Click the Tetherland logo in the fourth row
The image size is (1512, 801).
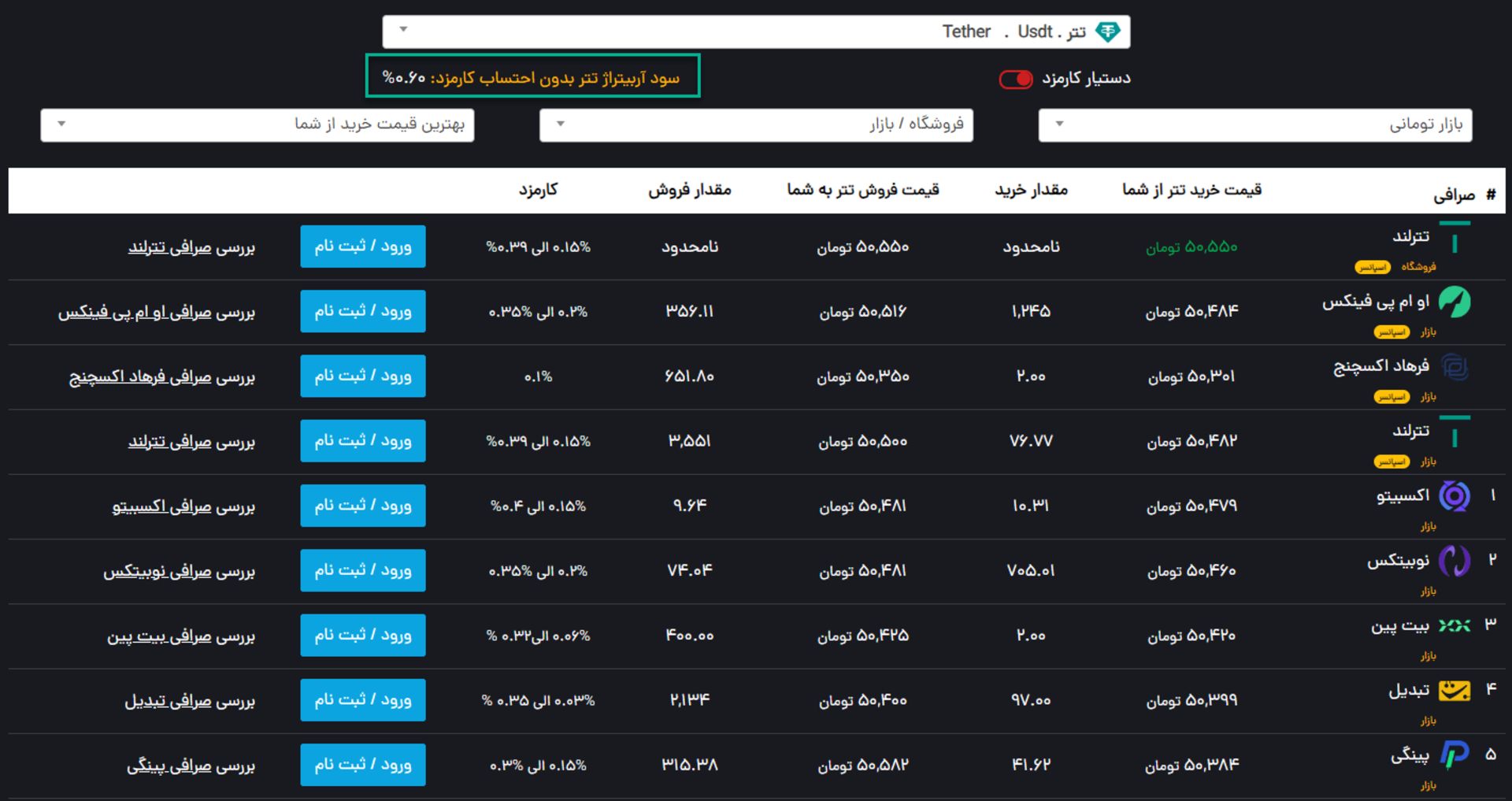click(x=1455, y=432)
